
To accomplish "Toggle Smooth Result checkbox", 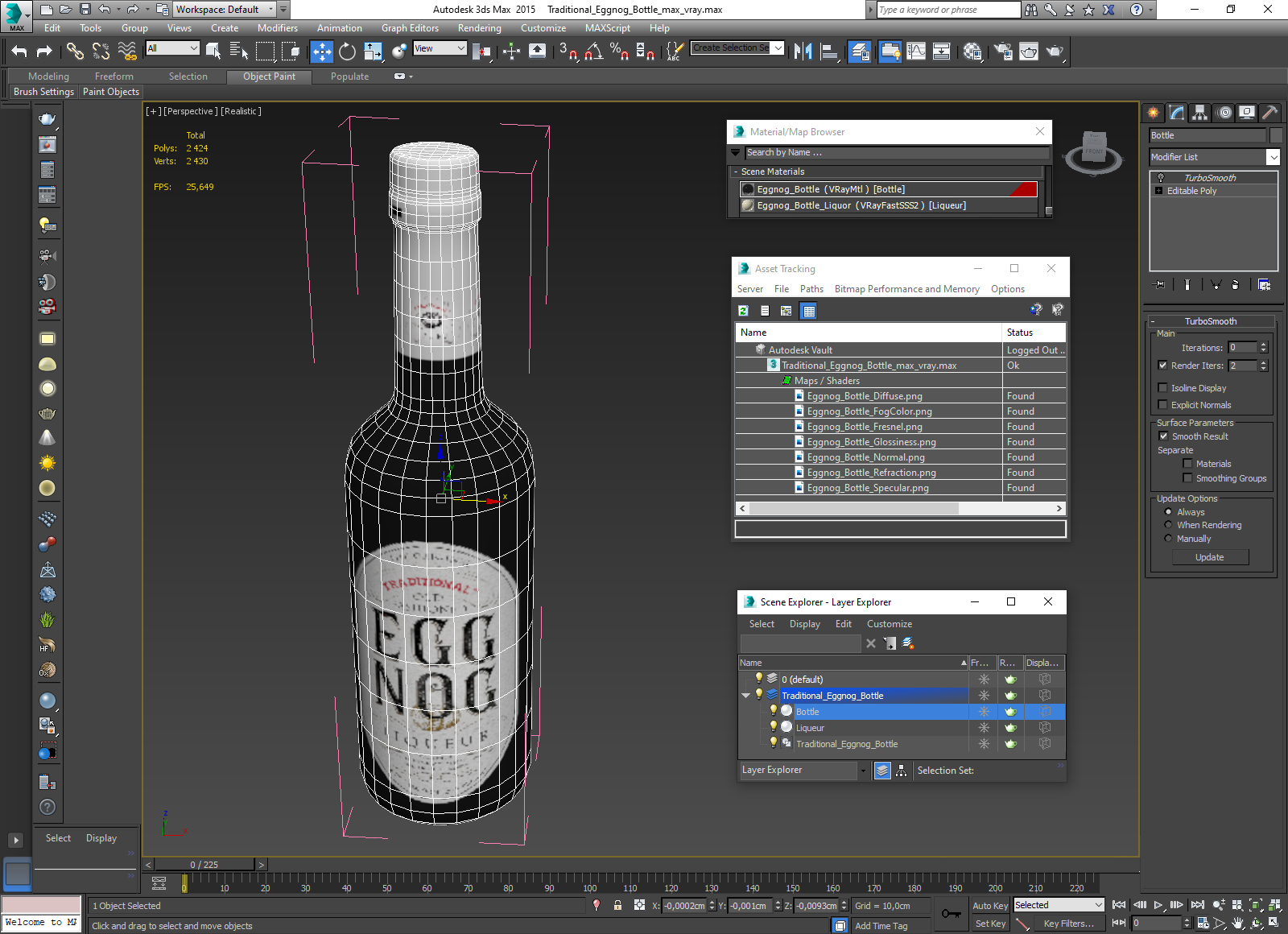I will tap(1162, 436).
